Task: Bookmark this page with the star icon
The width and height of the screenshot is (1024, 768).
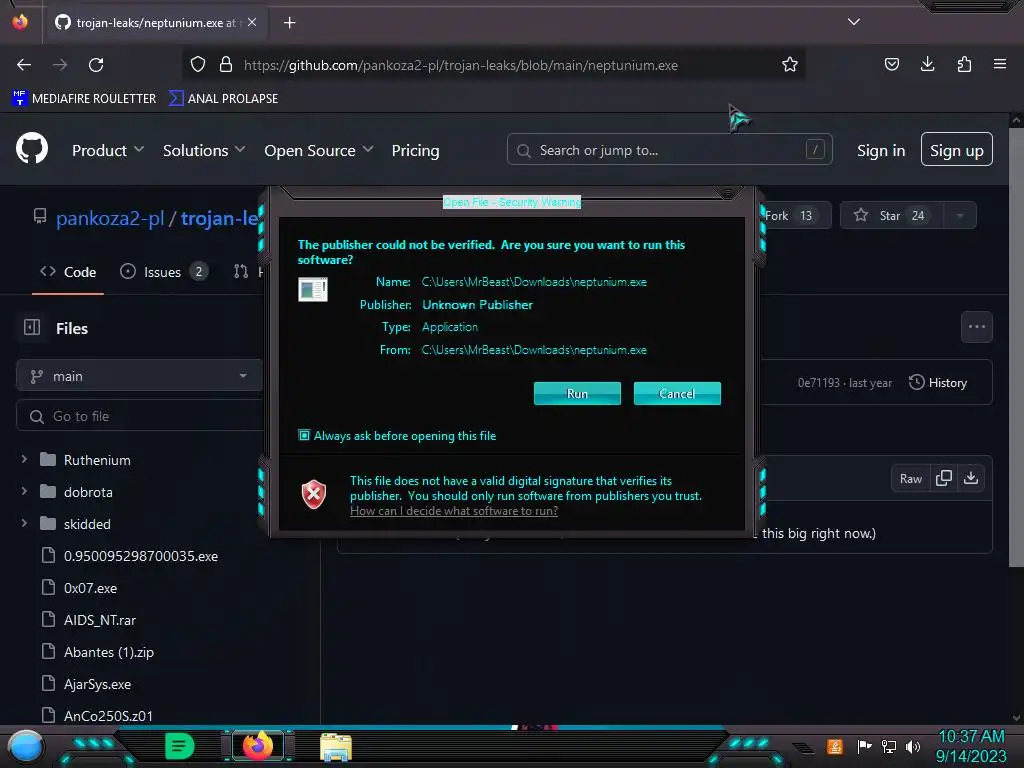Action: coord(790,65)
